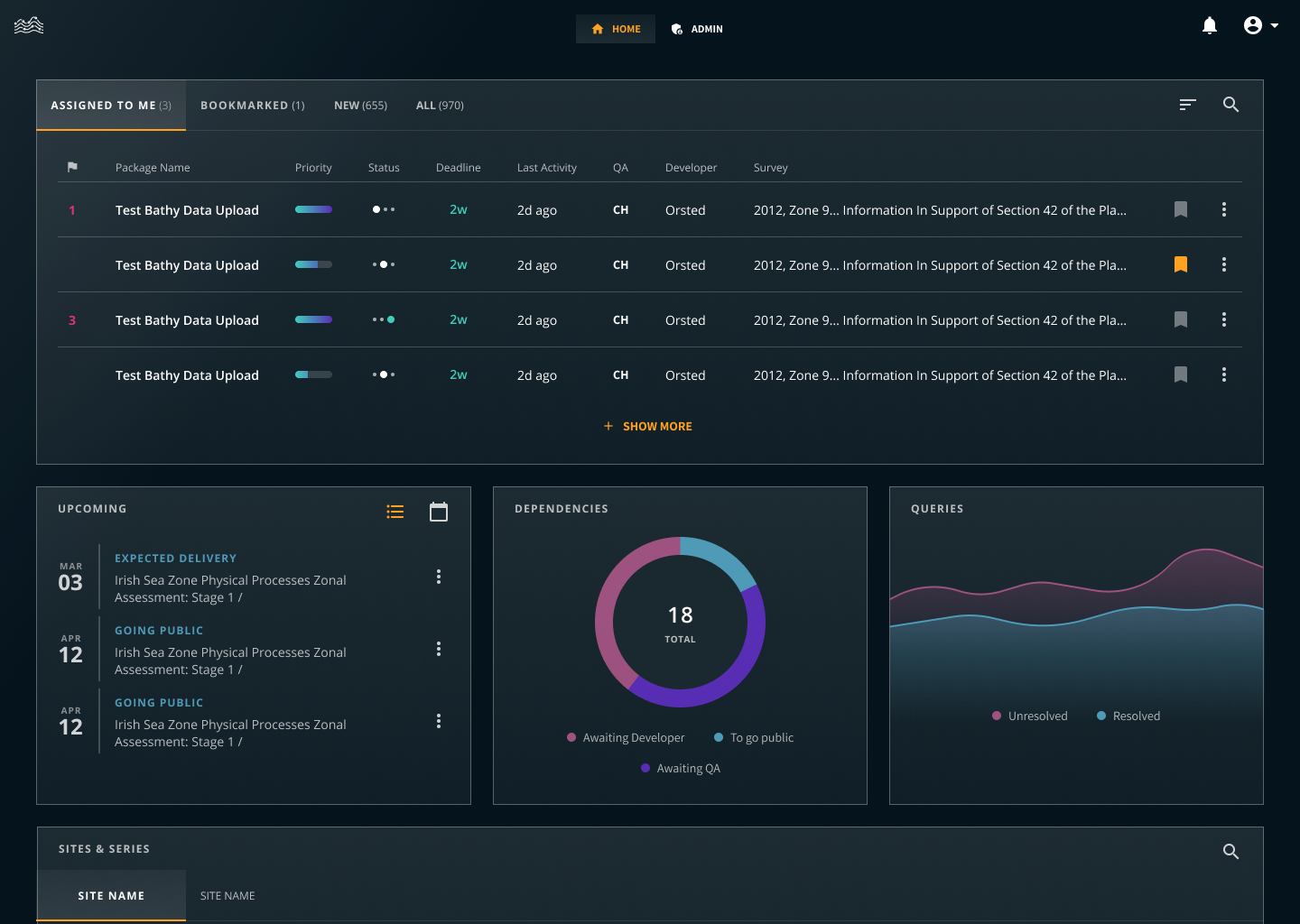Screen dimensions: 1300x924
Task: Switch to the Bookmarked tab
Action: (x=253, y=106)
